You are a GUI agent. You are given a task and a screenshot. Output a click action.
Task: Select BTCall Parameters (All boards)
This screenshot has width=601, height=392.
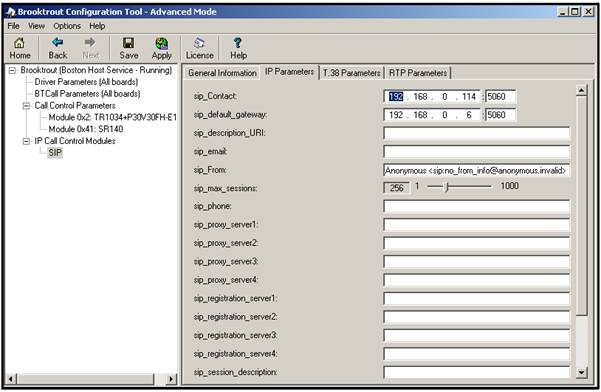pyautogui.click(x=87, y=94)
